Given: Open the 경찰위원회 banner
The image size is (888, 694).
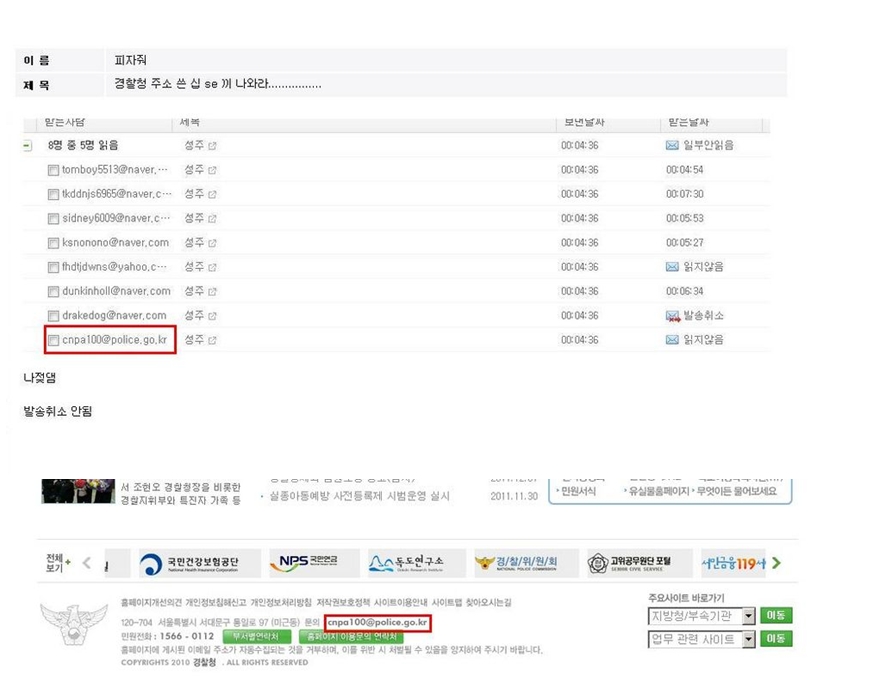Looking at the screenshot, I should (x=527, y=563).
